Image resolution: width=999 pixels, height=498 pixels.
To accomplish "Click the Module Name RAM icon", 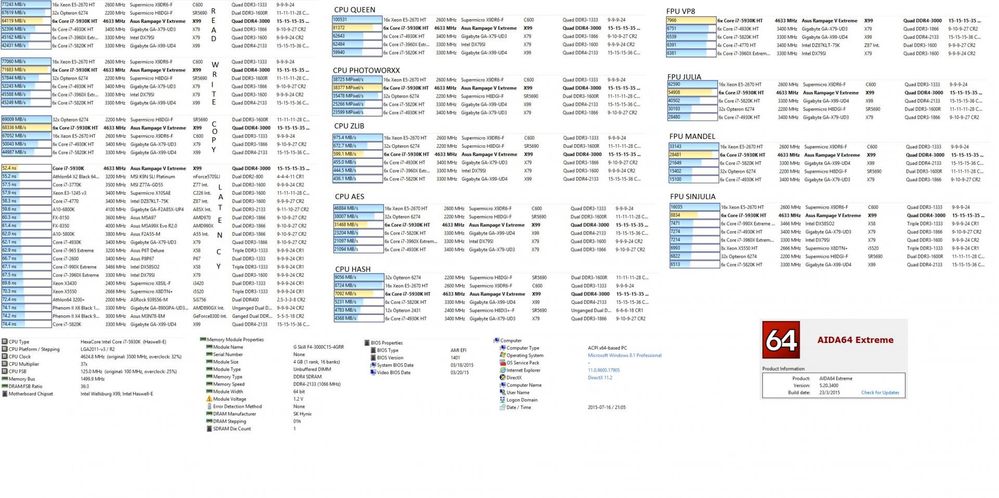I will coord(208,347).
